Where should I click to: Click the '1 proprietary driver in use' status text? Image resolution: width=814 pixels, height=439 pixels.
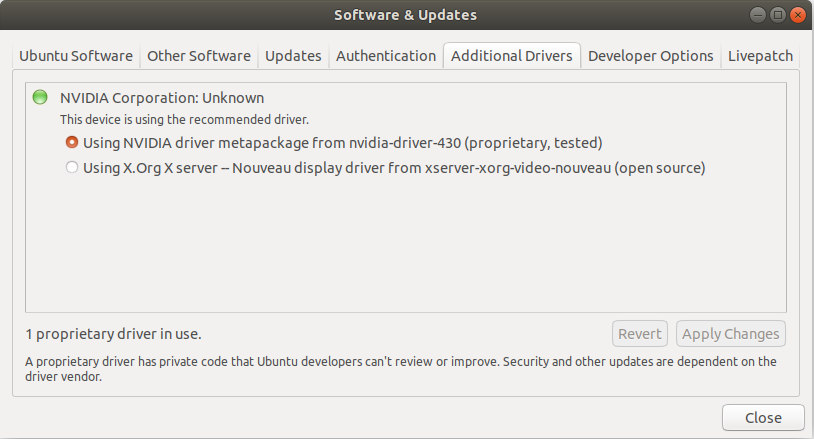coord(119,334)
